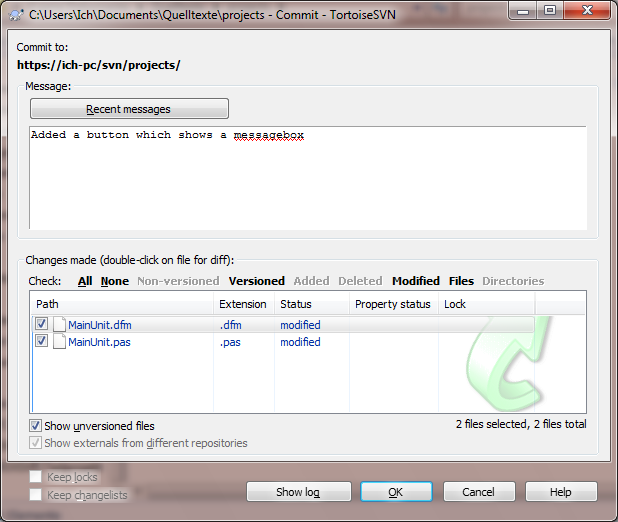This screenshot has width=618, height=522.
Task: Close the Commit window
Action: pyautogui.click(x=587, y=11)
